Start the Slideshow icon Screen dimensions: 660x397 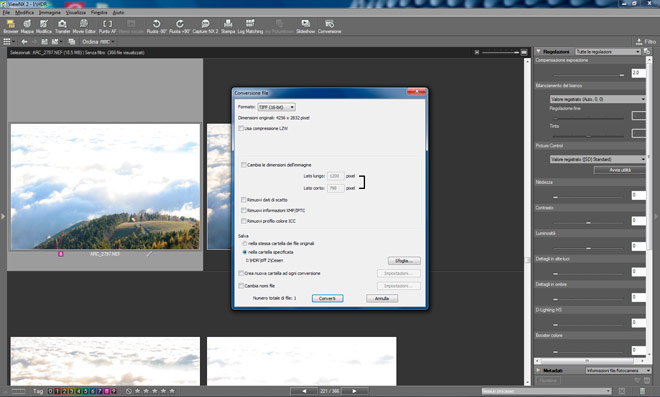click(x=305, y=27)
